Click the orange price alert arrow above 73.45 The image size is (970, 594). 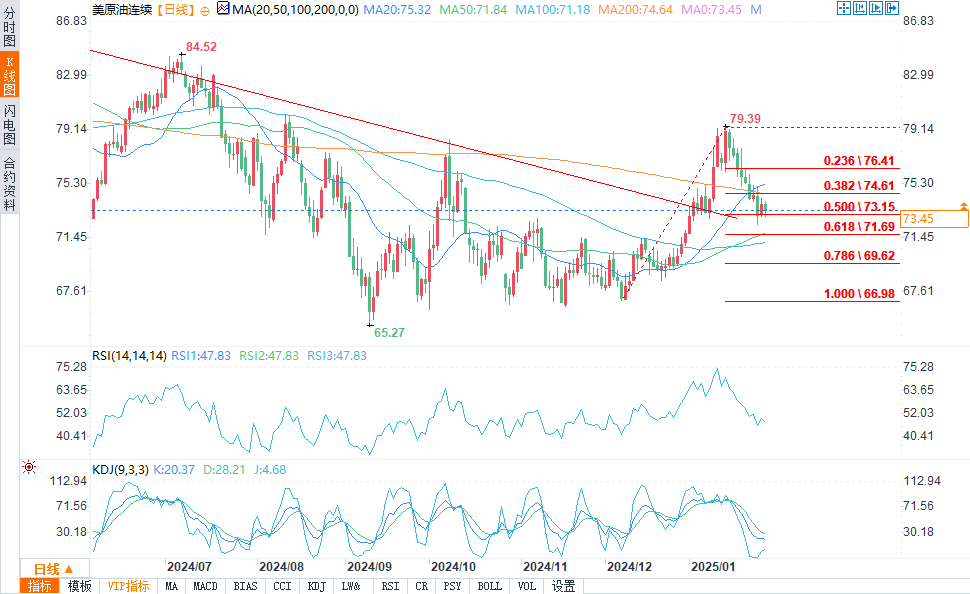click(963, 205)
